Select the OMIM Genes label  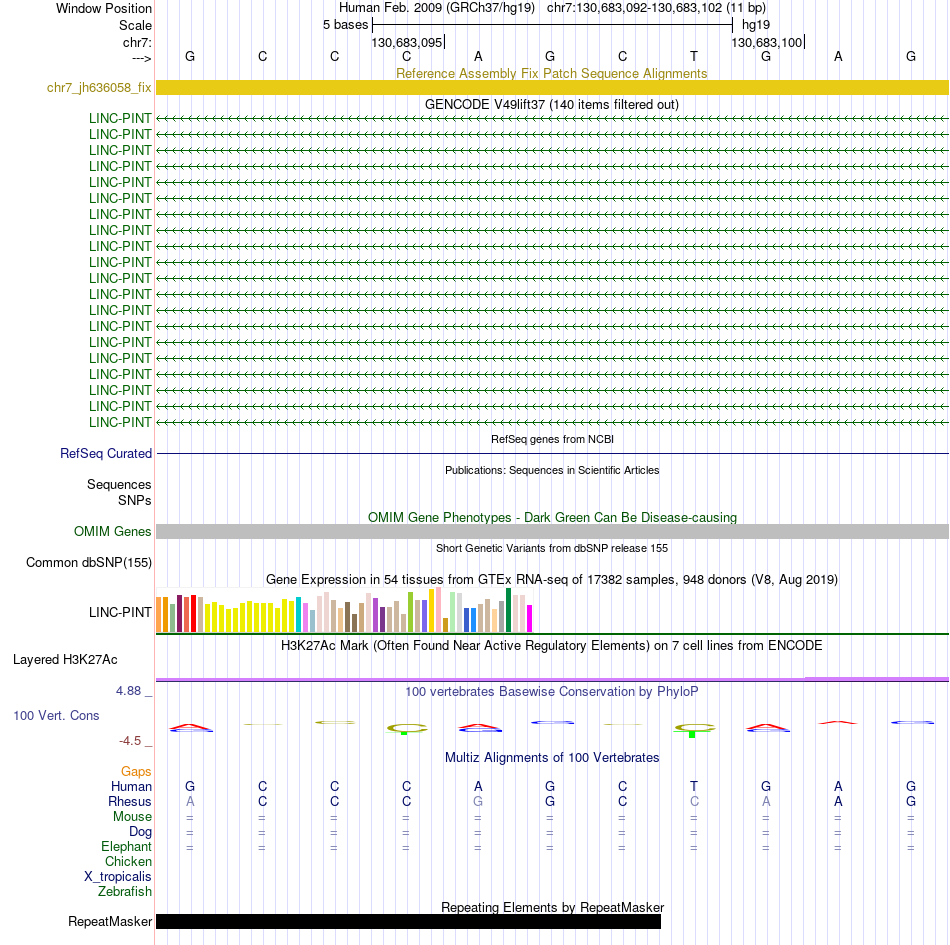pos(112,531)
